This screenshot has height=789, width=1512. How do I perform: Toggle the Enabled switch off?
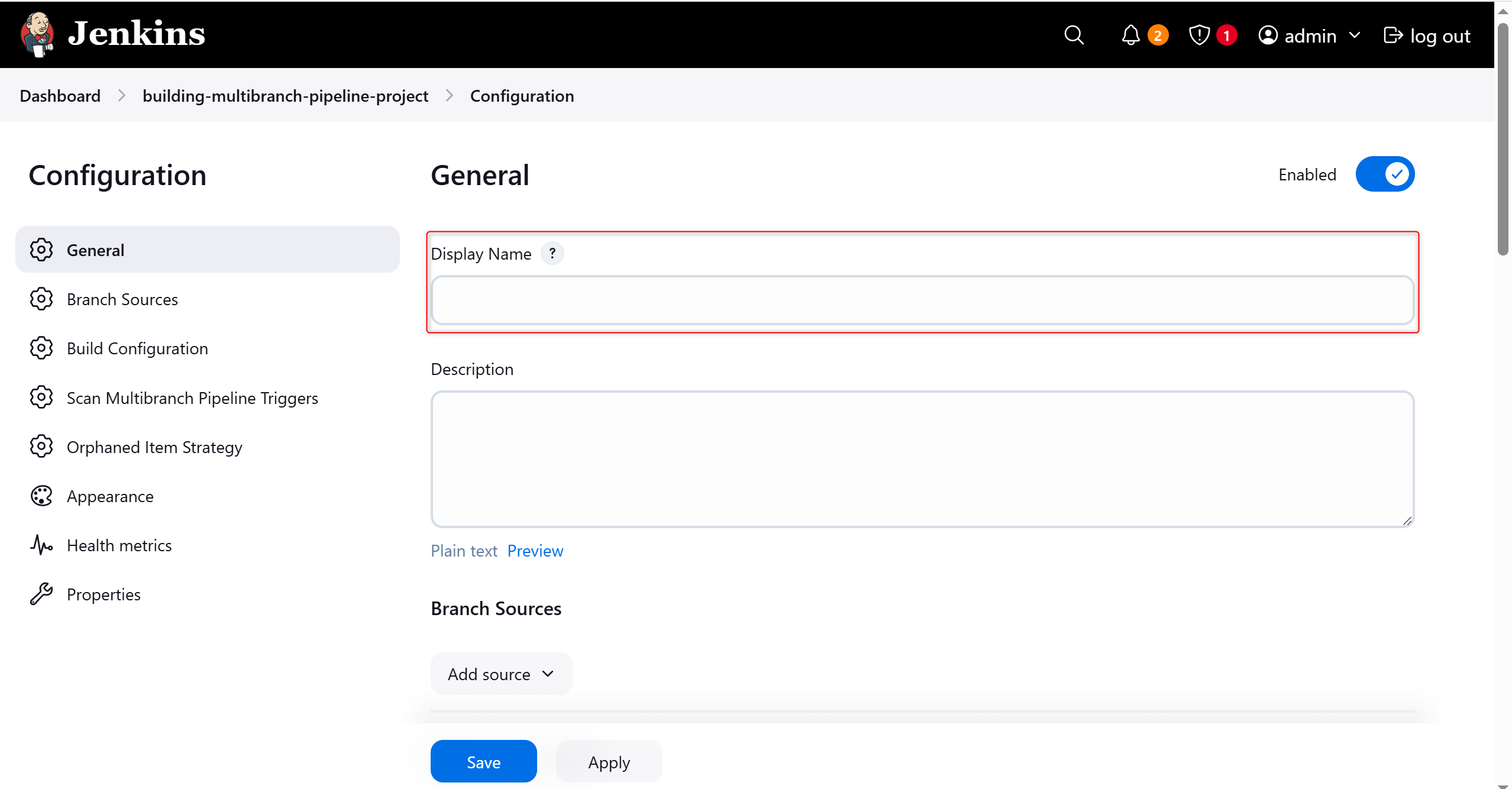[x=1385, y=174]
